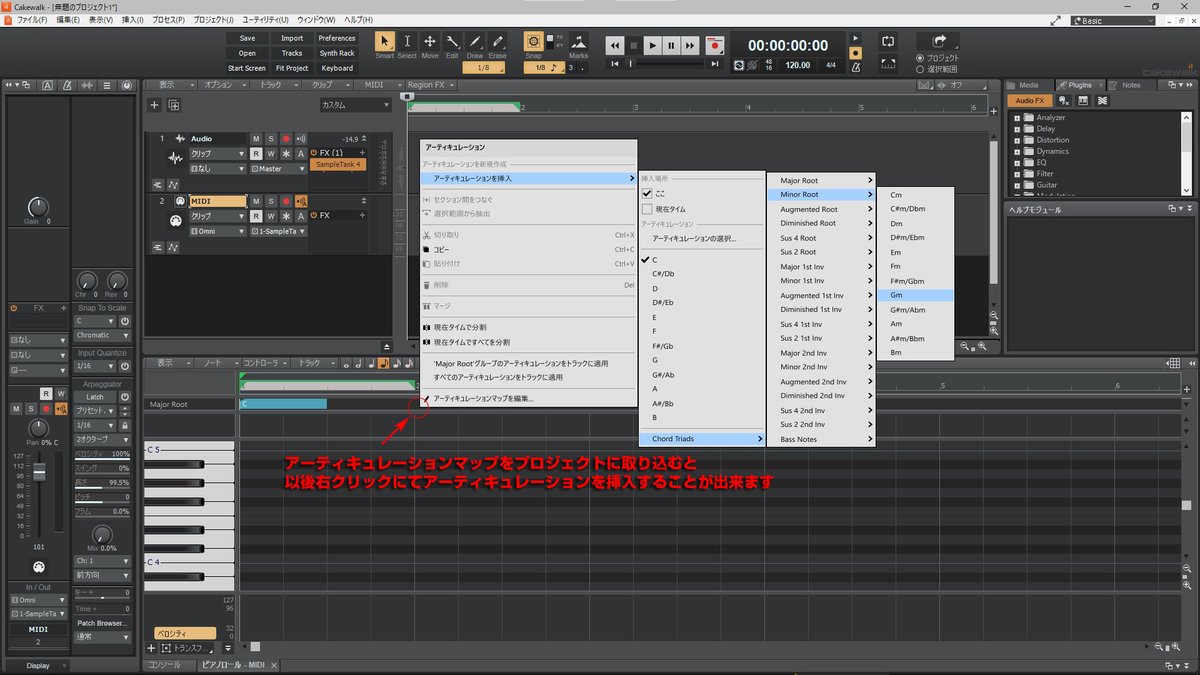Click the transport Record button
This screenshot has height=675, width=1200.
click(714, 45)
